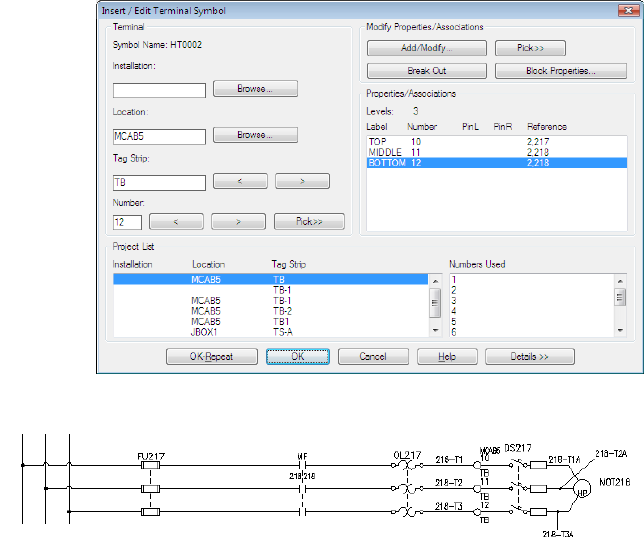The height and width of the screenshot is (545, 644).
Task: Click wire label 218-T2 in drawing
Action: click(449, 483)
